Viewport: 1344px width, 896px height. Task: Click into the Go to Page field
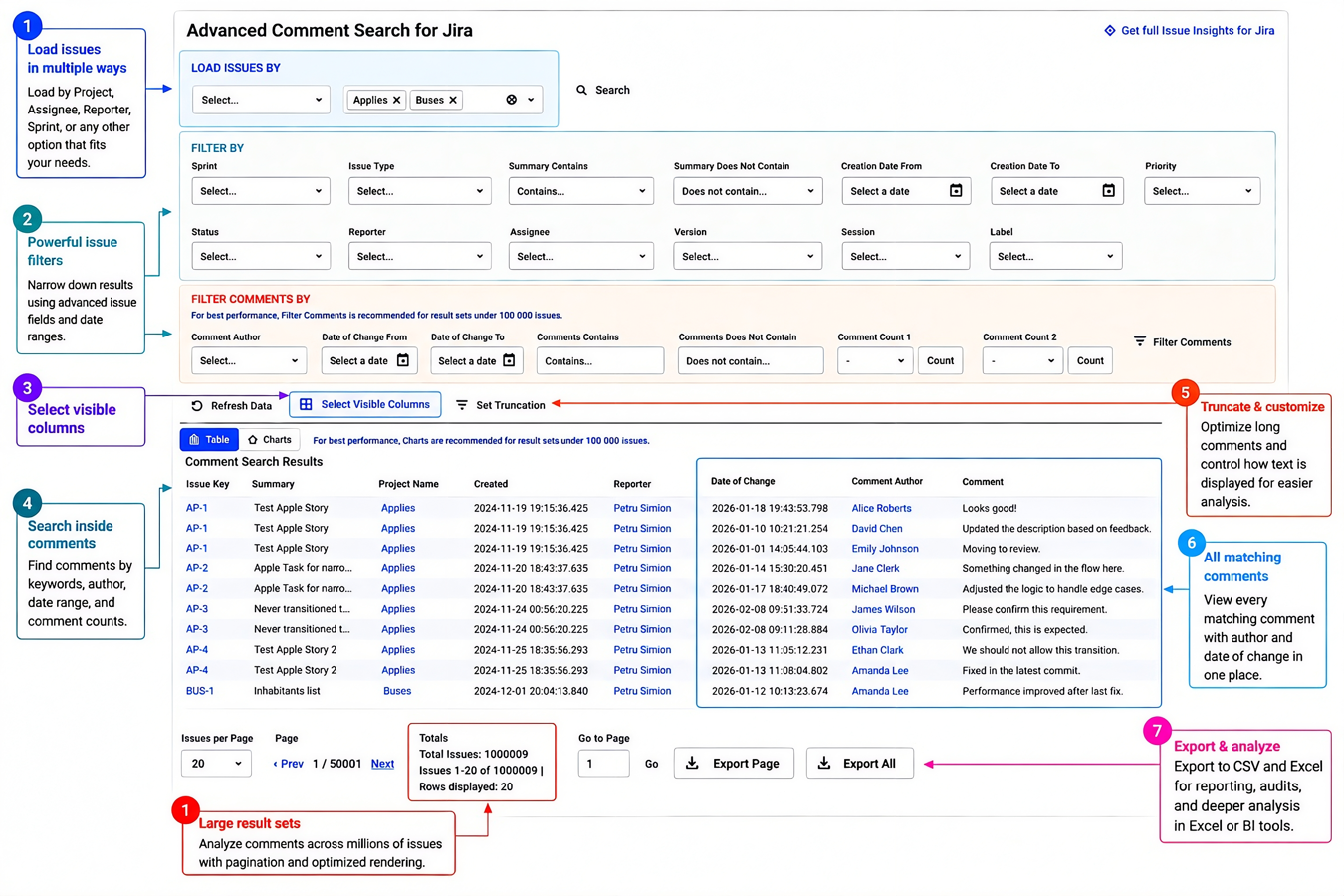(604, 764)
